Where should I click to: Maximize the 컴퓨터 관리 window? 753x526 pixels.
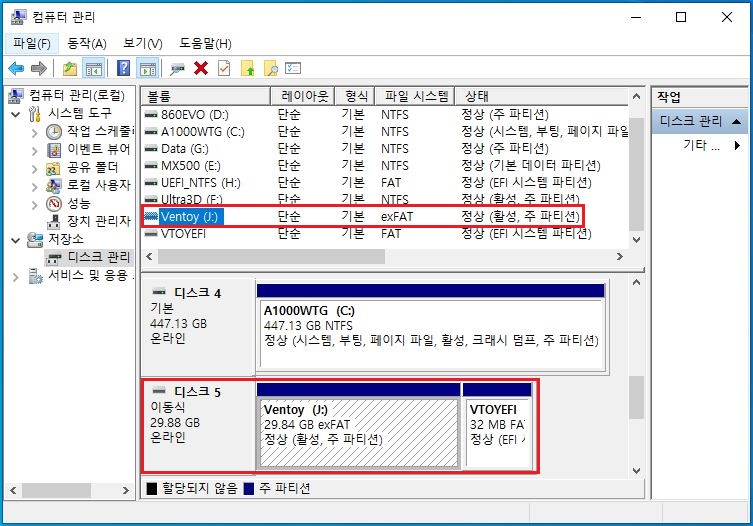681,17
